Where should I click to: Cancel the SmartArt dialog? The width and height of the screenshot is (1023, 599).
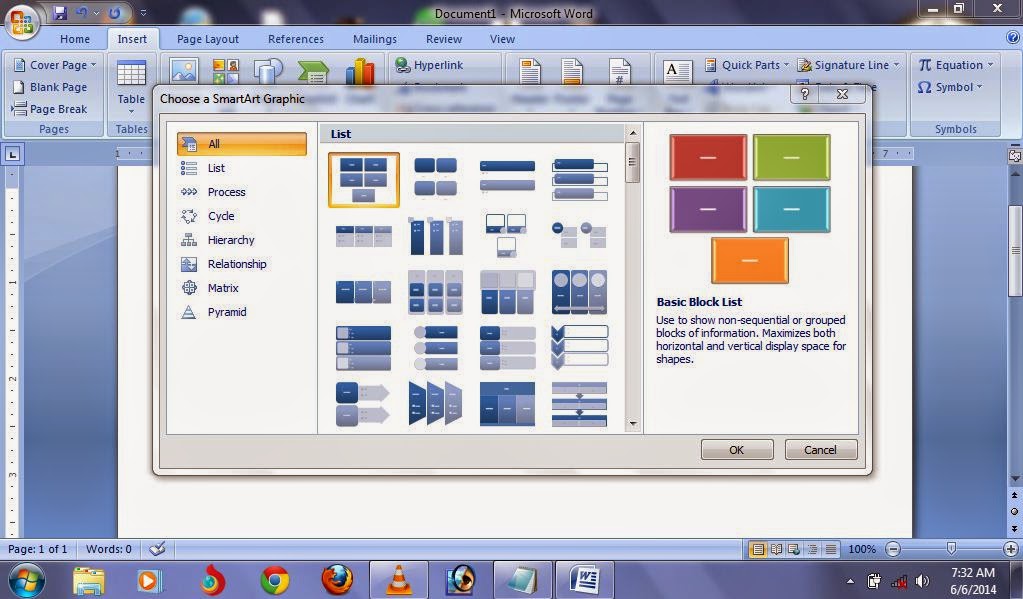click(x=820, y=449)
